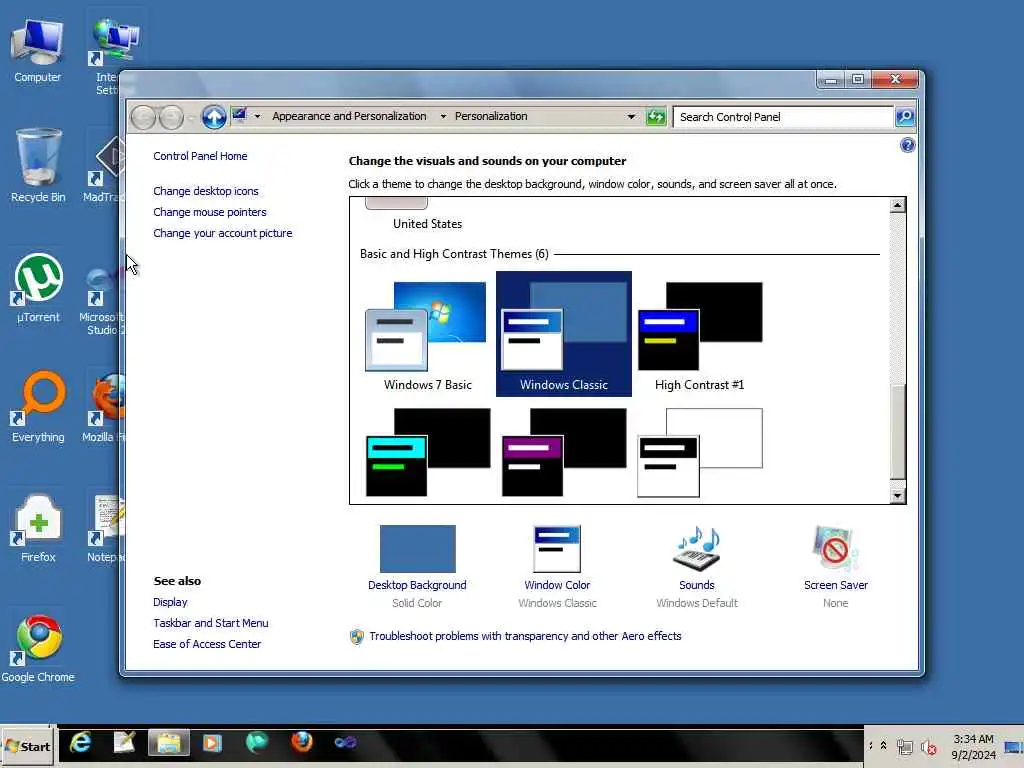Viewport: 1024px width, 768px height.
Task: Open the Sounds icon with music notes
Action: tap(696, 549)
